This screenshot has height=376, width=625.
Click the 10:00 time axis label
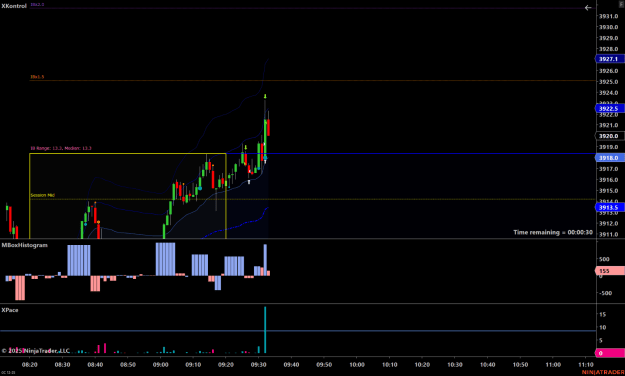(x=357, y=364)
